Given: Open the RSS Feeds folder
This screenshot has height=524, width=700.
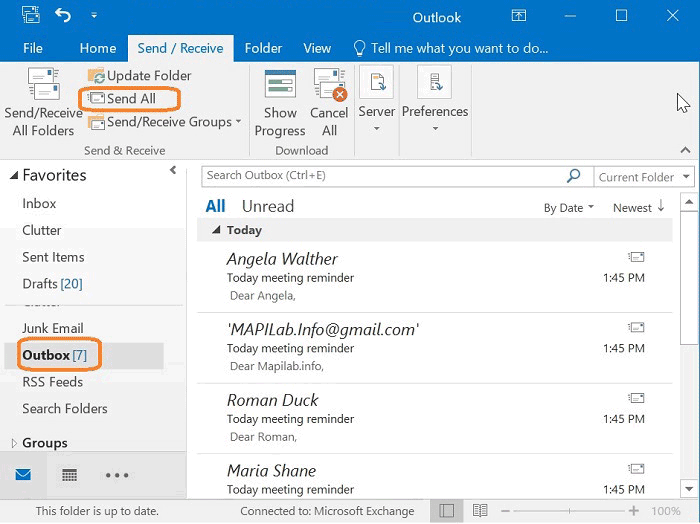Looking at the screenshot, I should pos(53,382).
